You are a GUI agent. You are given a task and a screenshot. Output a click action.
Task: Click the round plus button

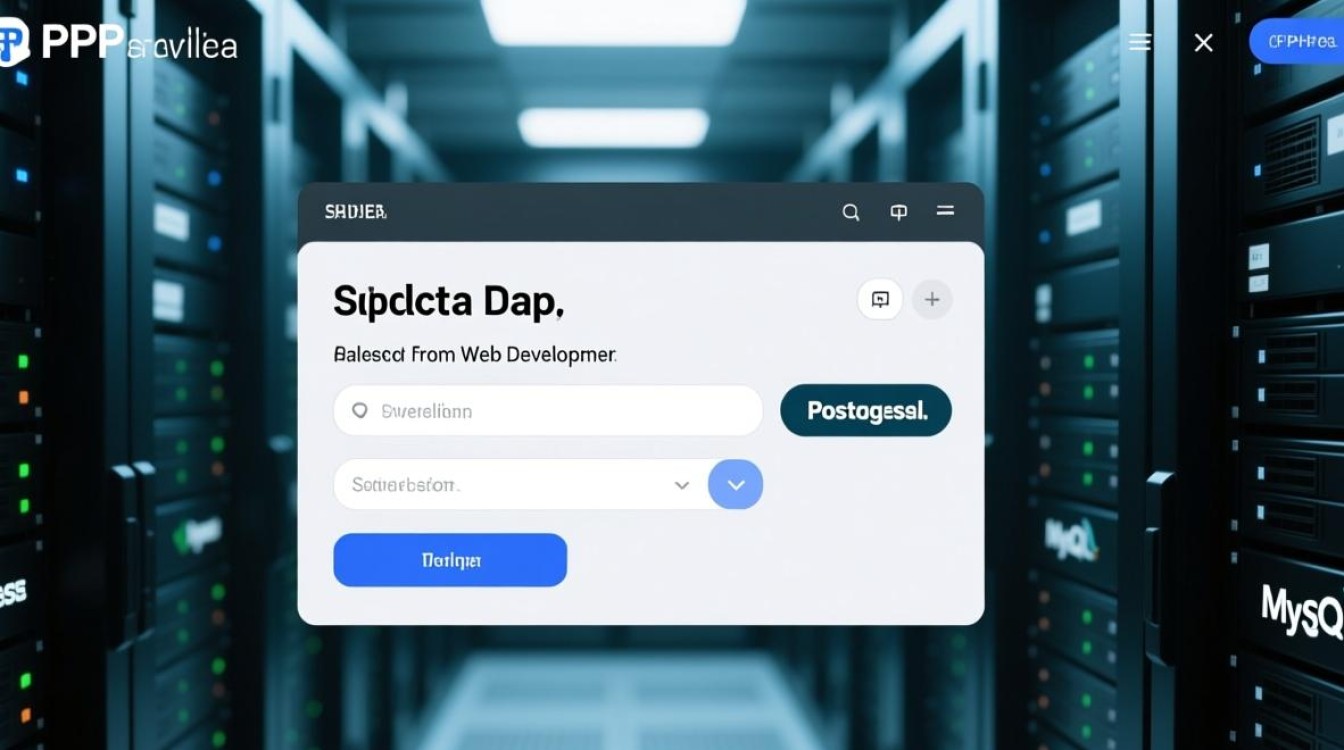tap(932, 299)
